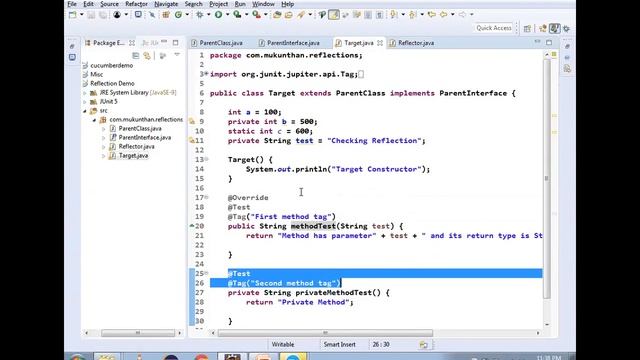Image resolution: width=640 pixels, height=360 pixels.
Task: Click the Save All toolbar icon
Action: click(103, 15)
